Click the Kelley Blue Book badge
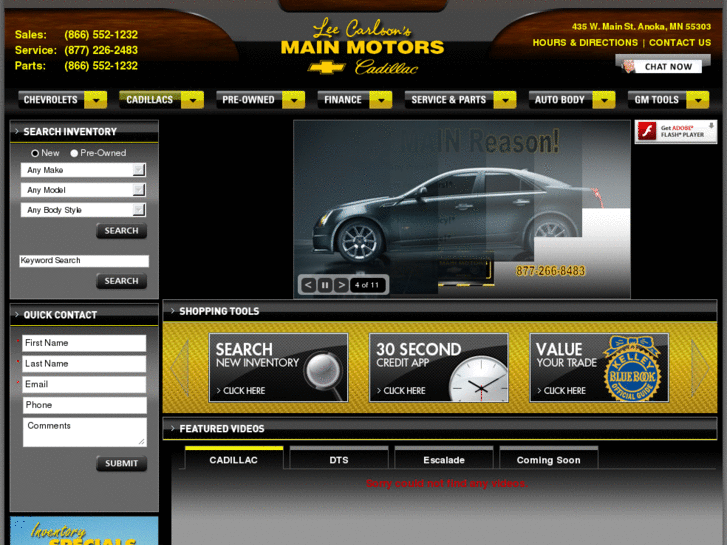The width and height of the screenshot is (727, 545). [x=632, y=369]
